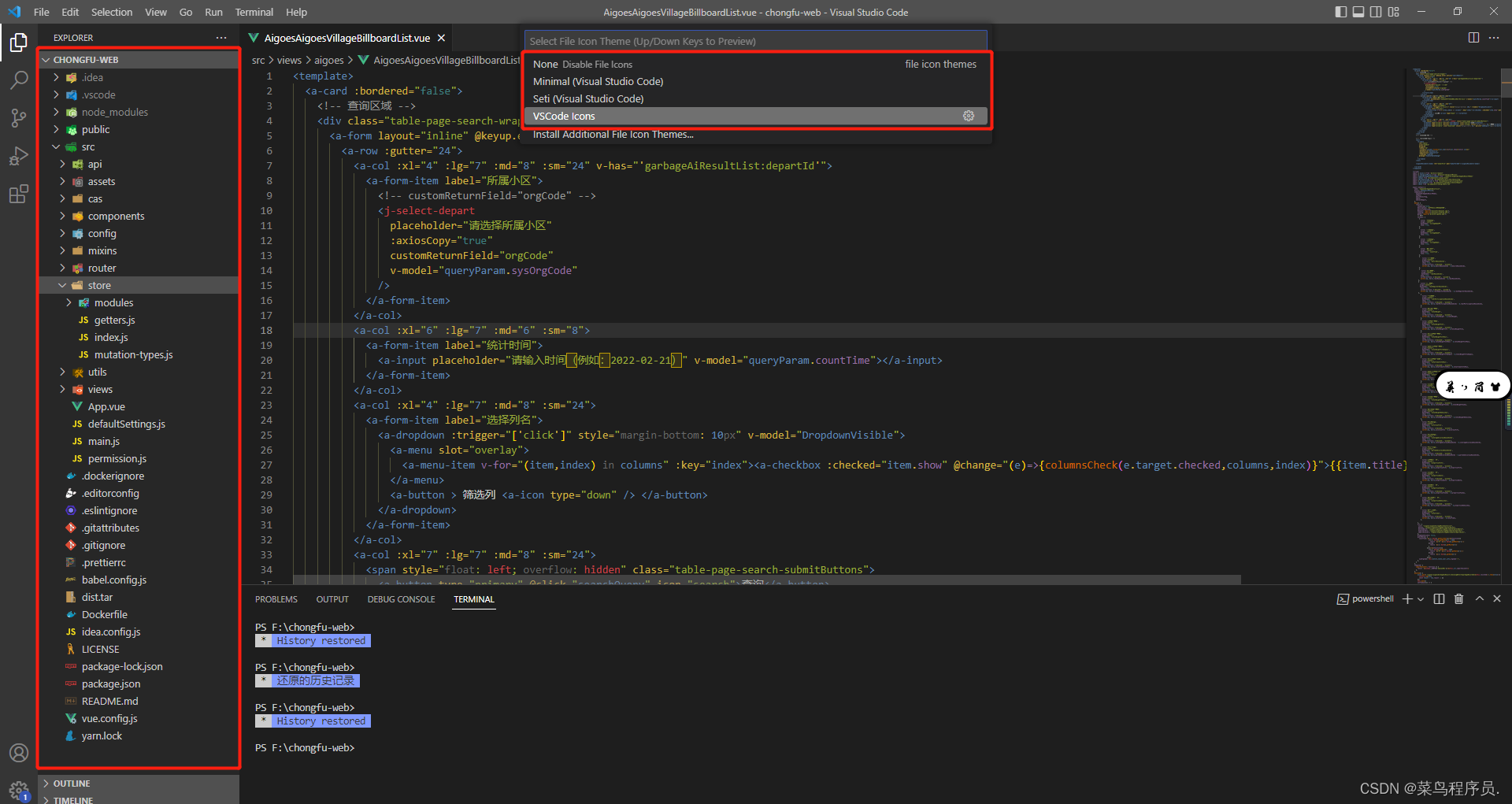Open the Edit menu
Image resolution: width=1512 pixels, height=804 pixels.
point(70,12)
